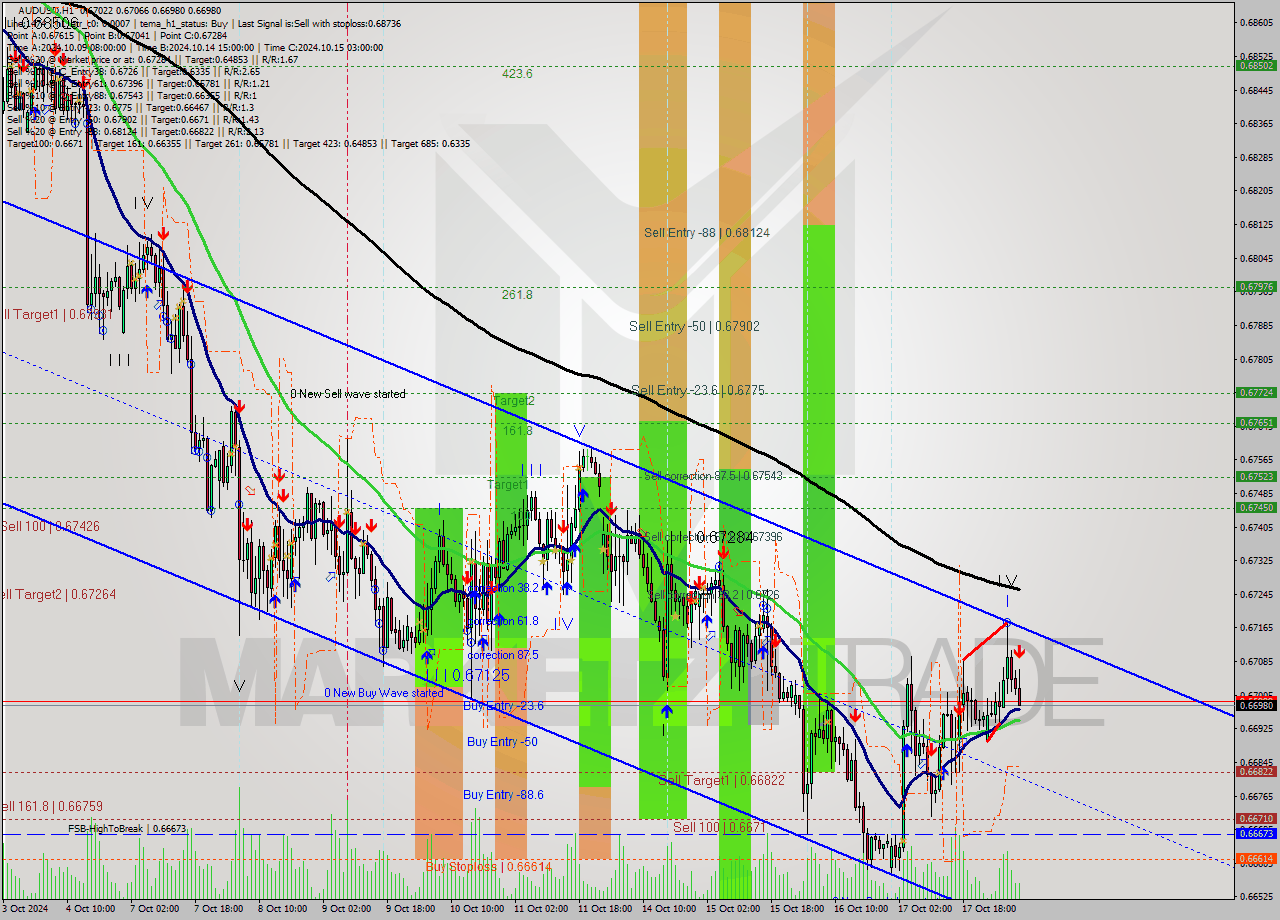Click the green 0.68502 price tag
1280x920 pixels.
click(x=1256, y=65)
